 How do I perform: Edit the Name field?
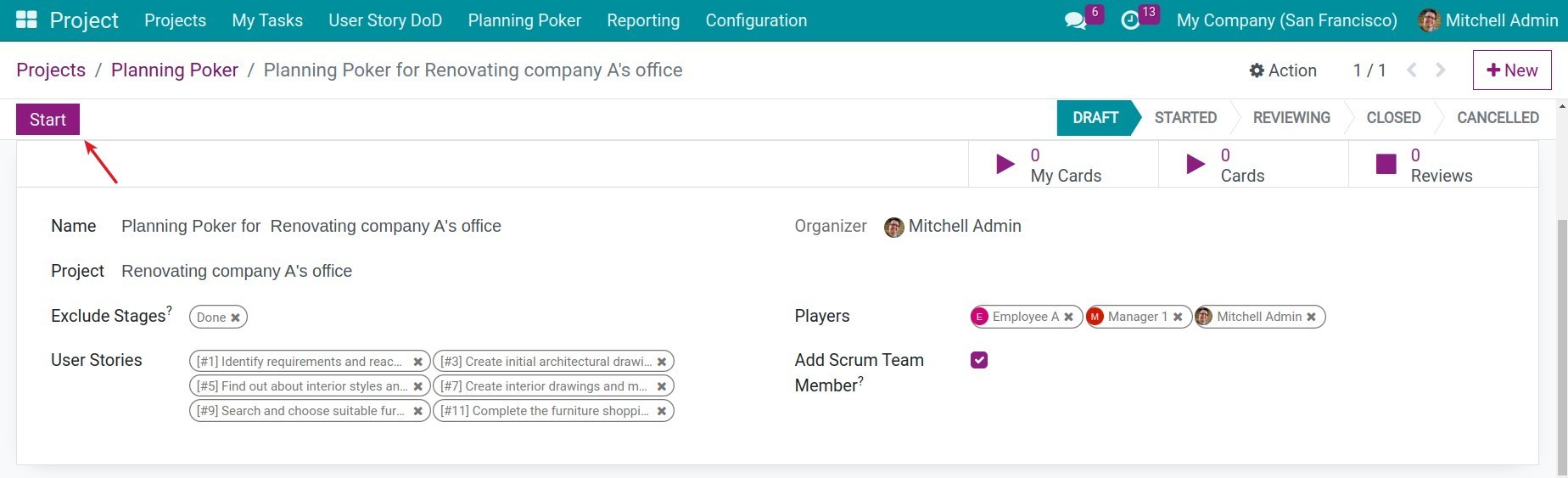point(311,227)
